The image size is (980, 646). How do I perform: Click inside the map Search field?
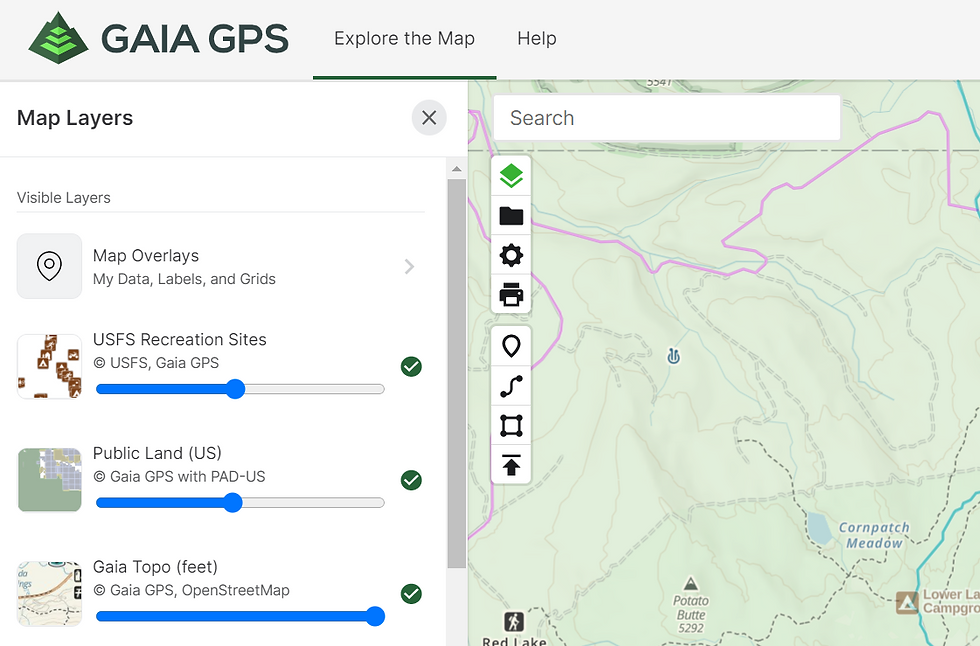tap(667, 118)
